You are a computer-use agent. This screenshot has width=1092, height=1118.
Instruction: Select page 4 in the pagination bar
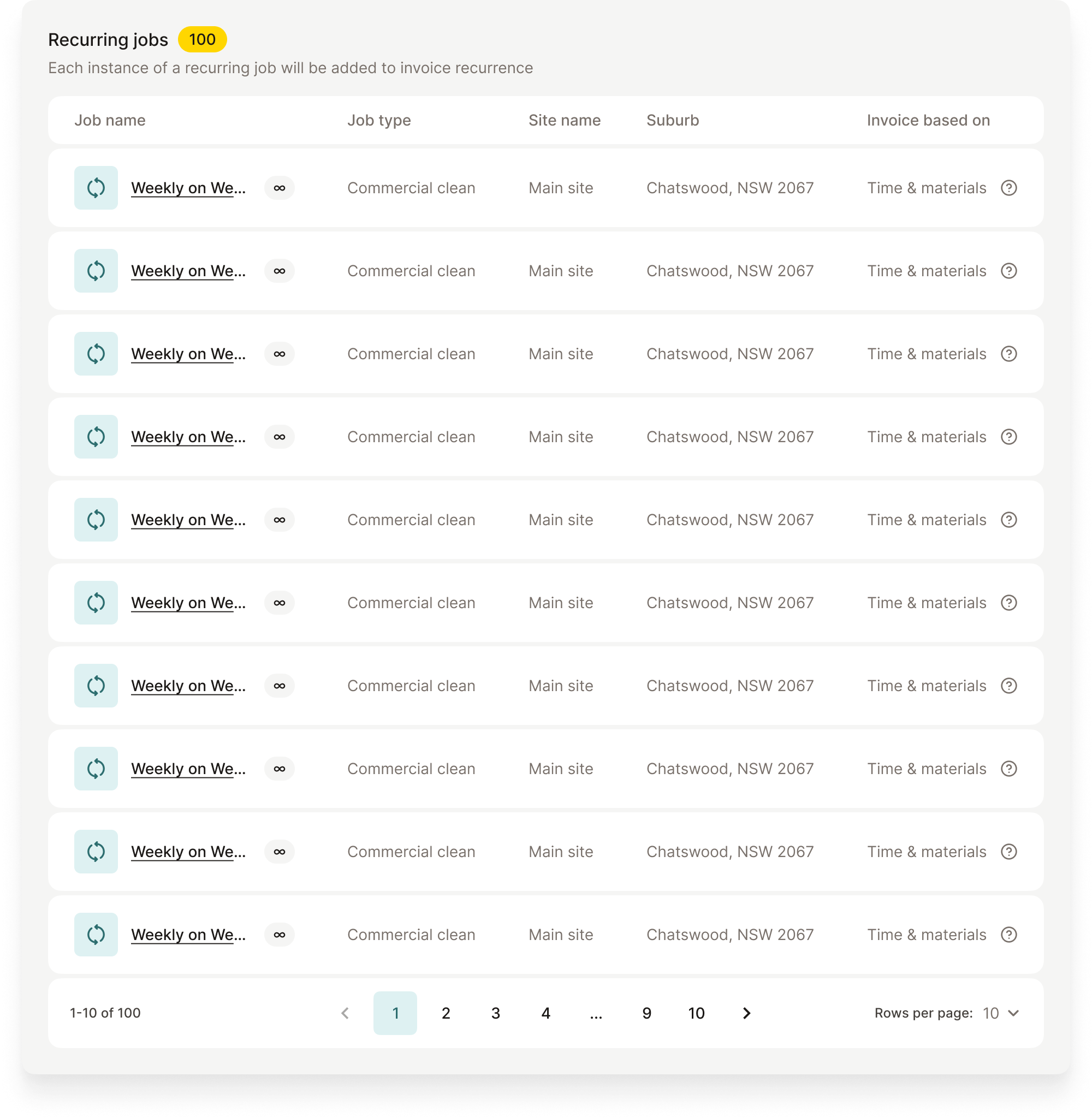pyautogui.click(x=545, y=1013)
